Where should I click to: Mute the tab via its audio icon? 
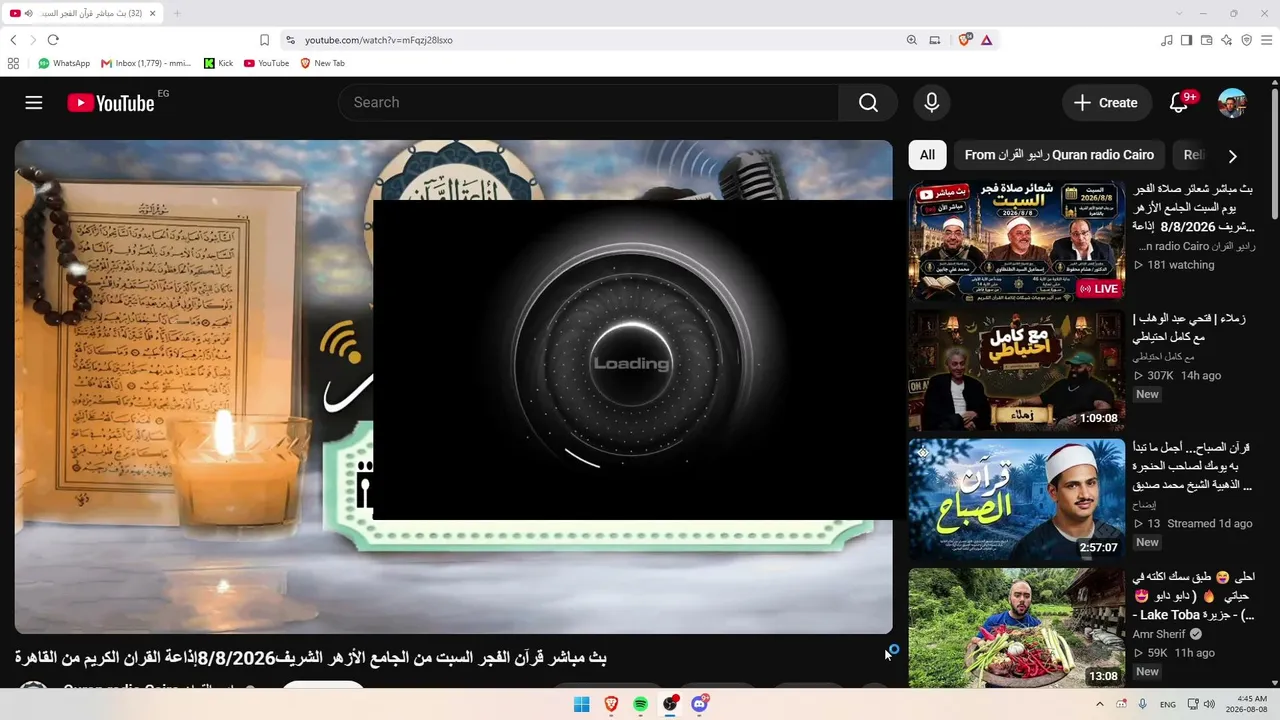pos(28,13)
